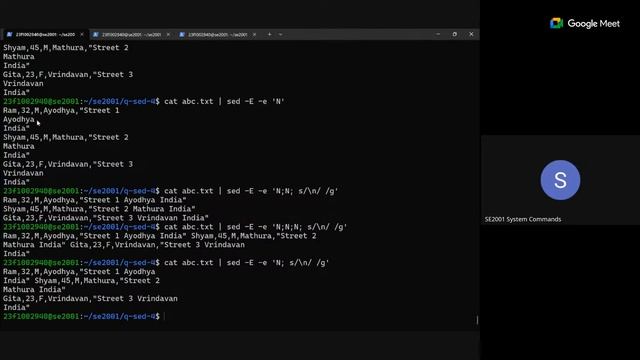This screenshot has width=640, height=360.
Task: Click output line Gita,23,F,Vrindavan,"Street 3 Vrindavan India"
Action: pos(106,218)
